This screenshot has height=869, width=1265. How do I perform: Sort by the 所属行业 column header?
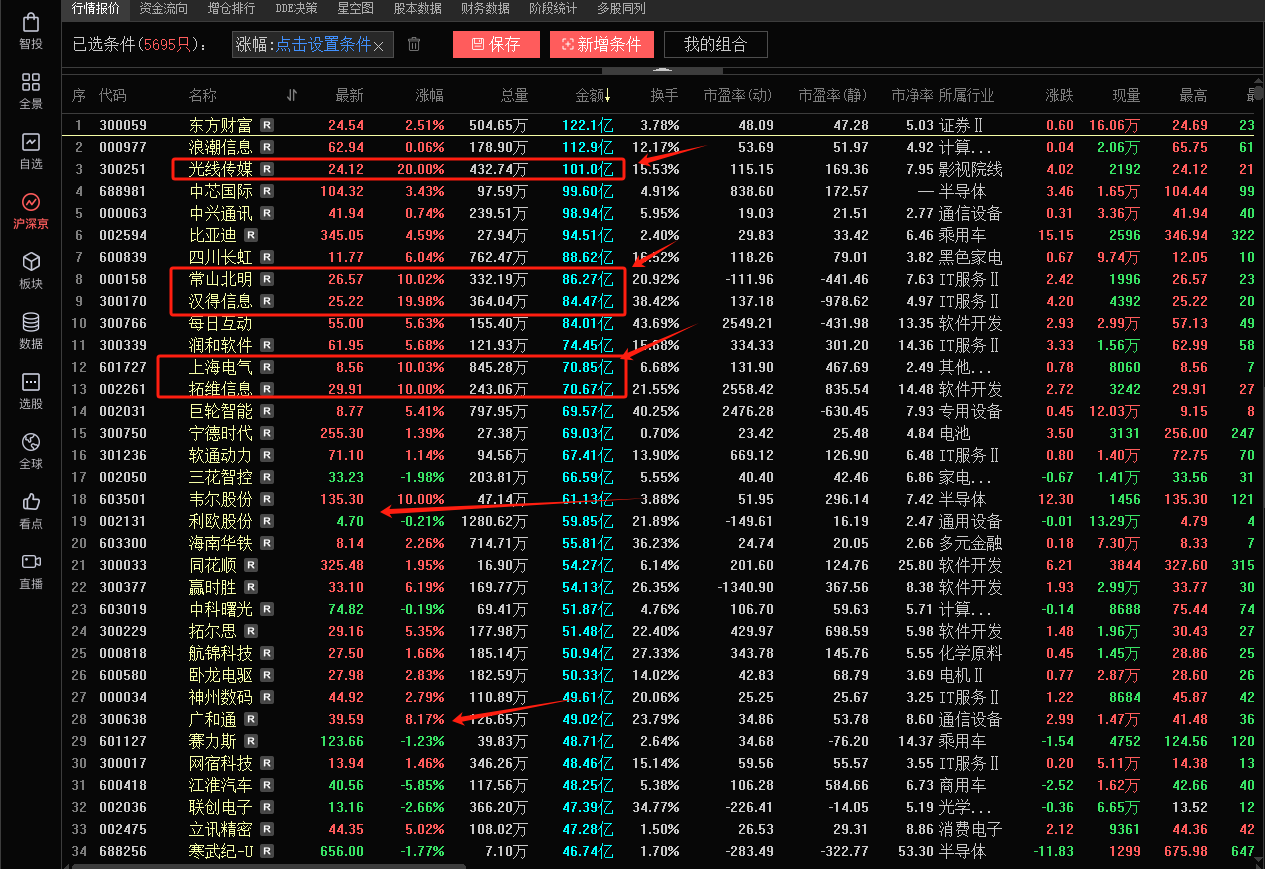coord(966,95)
